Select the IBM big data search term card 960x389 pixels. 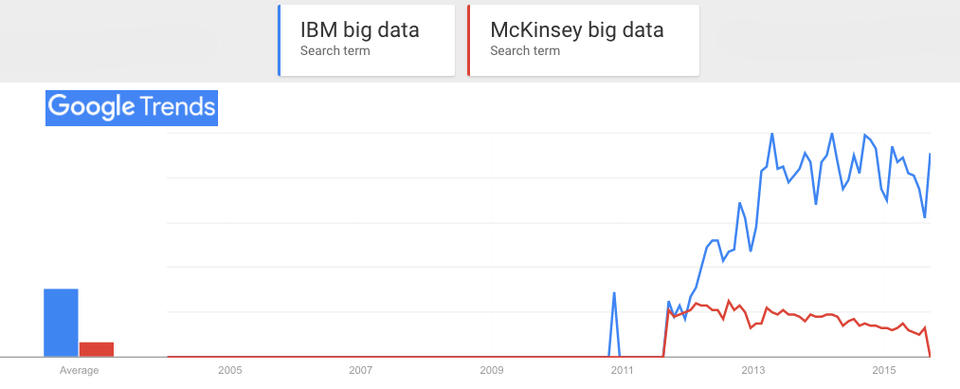[366, 40]
